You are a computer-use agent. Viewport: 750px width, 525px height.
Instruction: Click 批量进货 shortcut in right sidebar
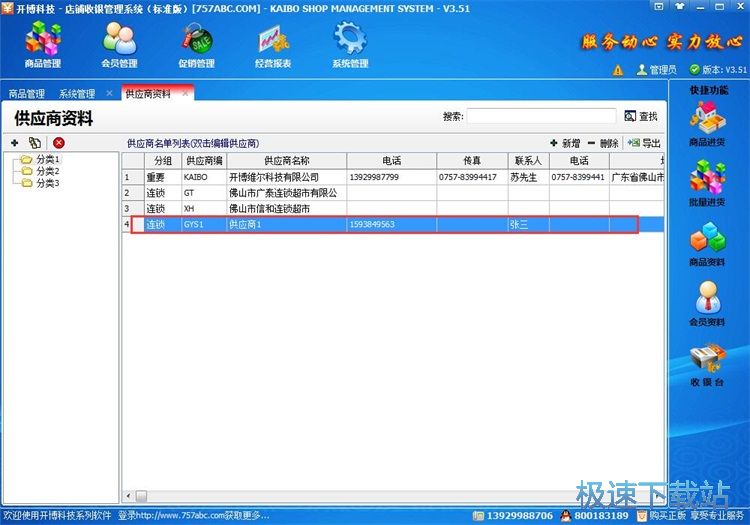[707, 186]
